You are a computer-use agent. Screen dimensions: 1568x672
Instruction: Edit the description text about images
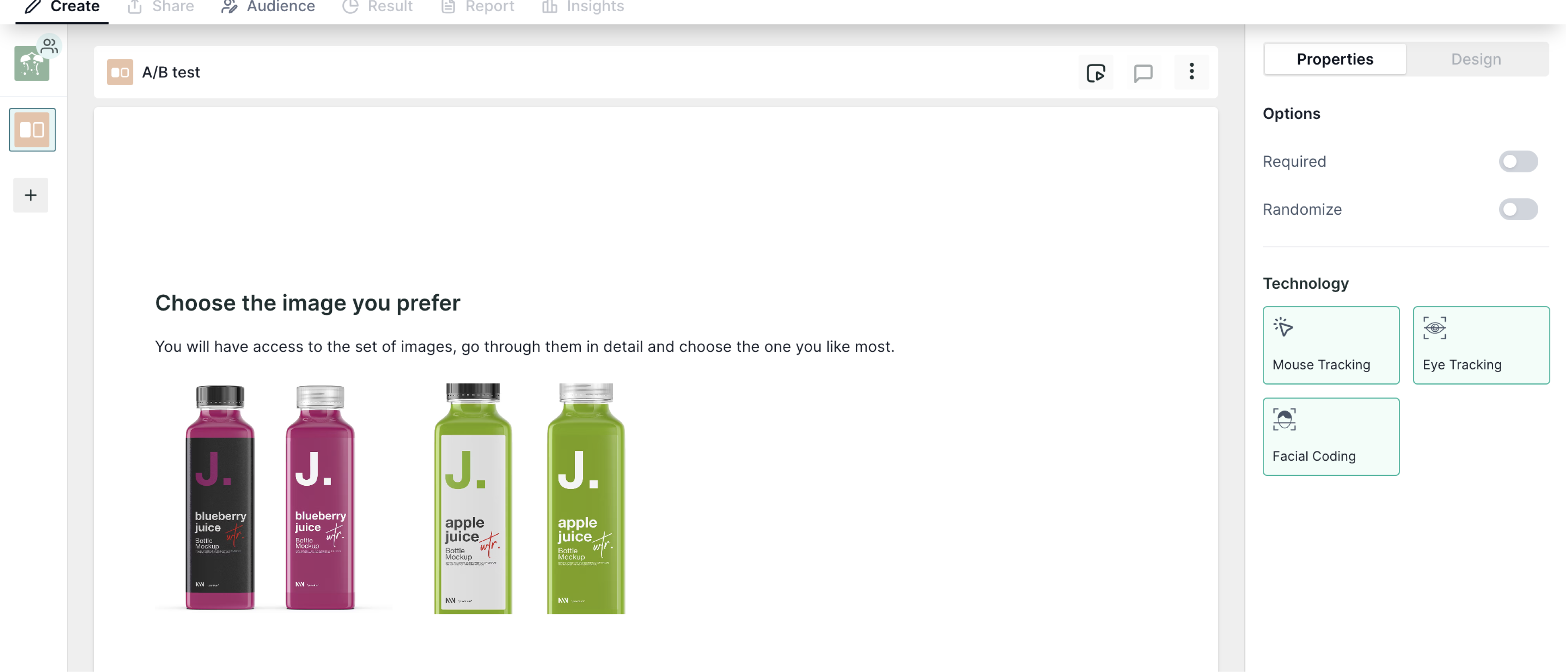coord(525,347)
